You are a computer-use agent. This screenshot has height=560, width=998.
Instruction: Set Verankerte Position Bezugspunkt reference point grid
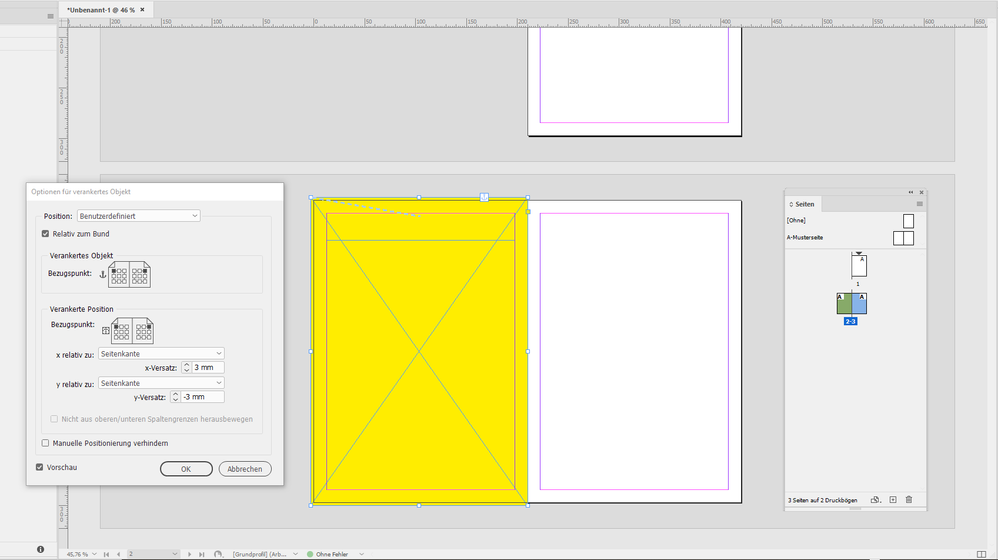point(132,331)
